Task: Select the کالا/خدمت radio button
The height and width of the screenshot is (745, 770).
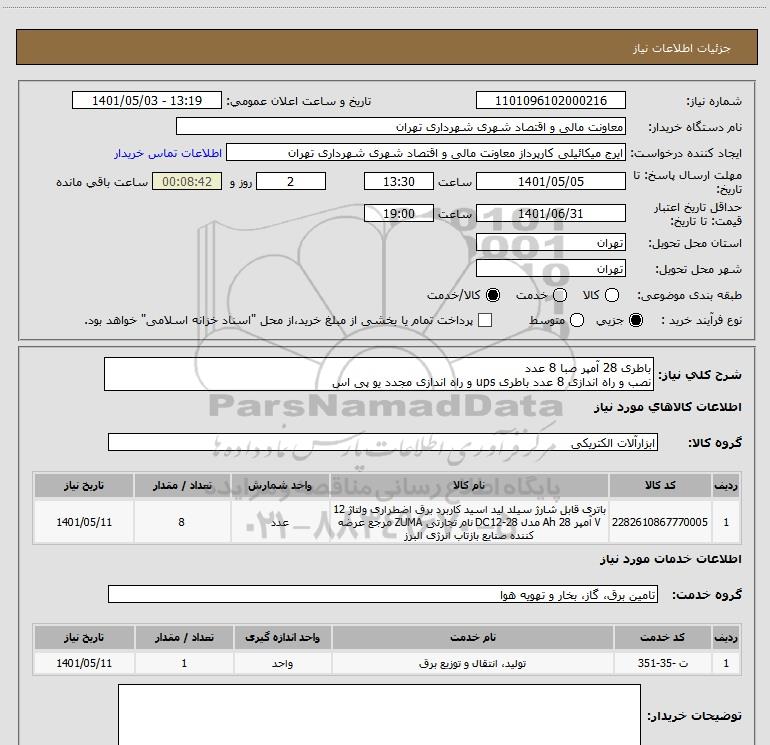Action: tap(493, 295)
